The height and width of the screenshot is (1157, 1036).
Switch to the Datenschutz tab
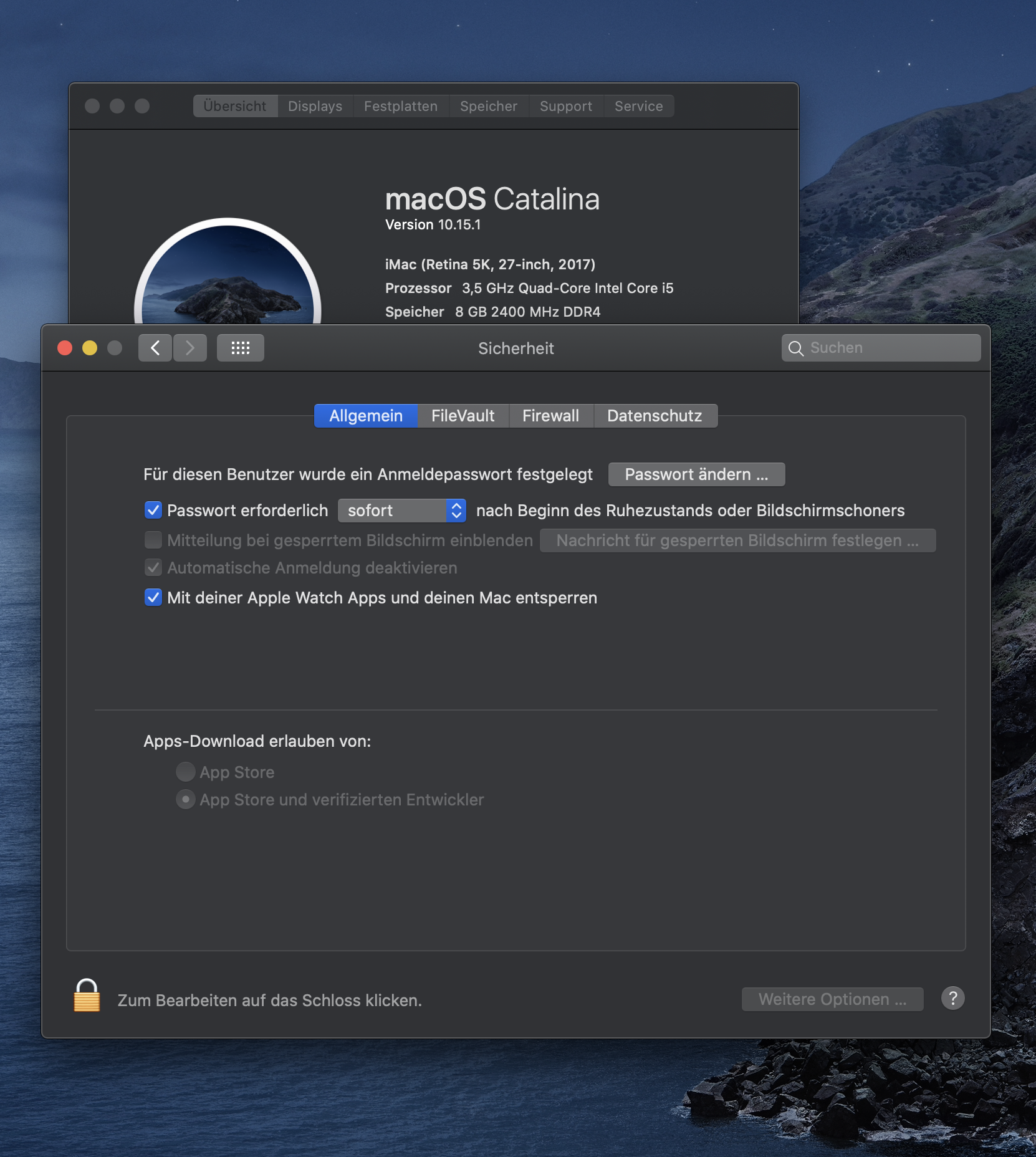click(655, 416)
